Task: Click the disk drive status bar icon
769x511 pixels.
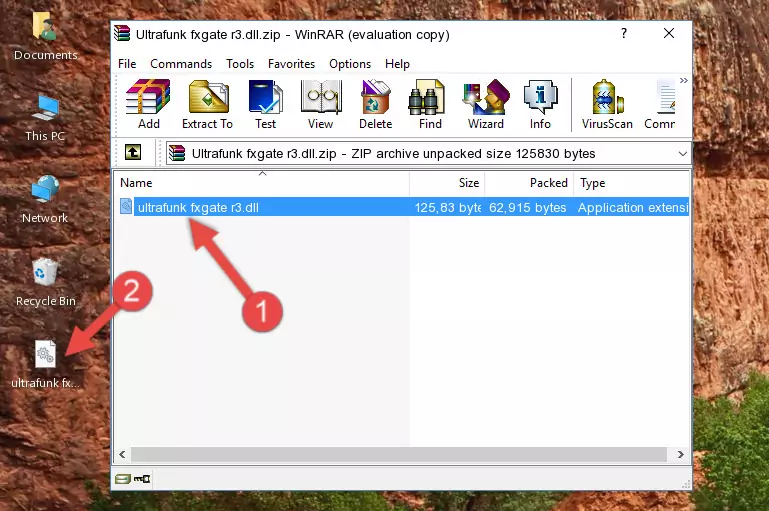Action: click(x=123, y=479)
